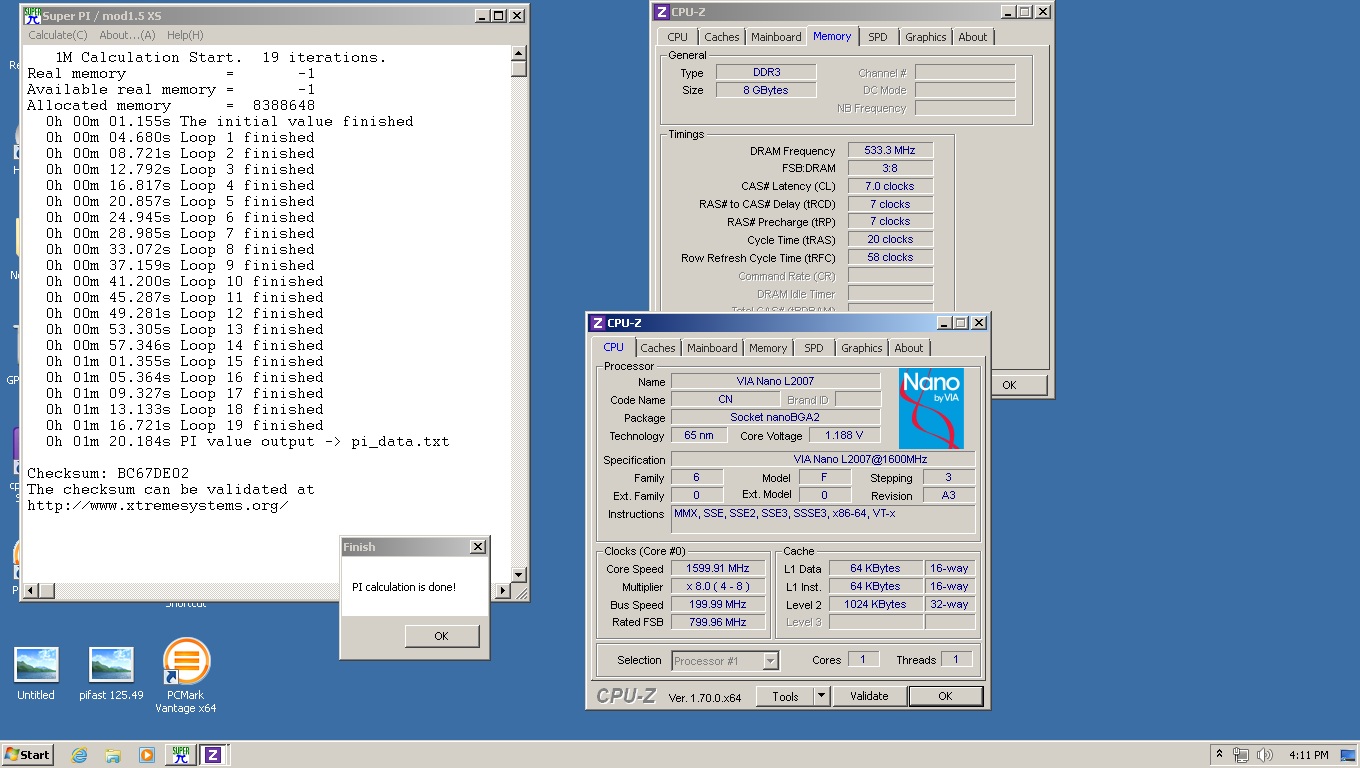Viewport: 1360px width, 768px height.
Task: Show hidden tray icons arrow
Action: (x=1219, y=755)
